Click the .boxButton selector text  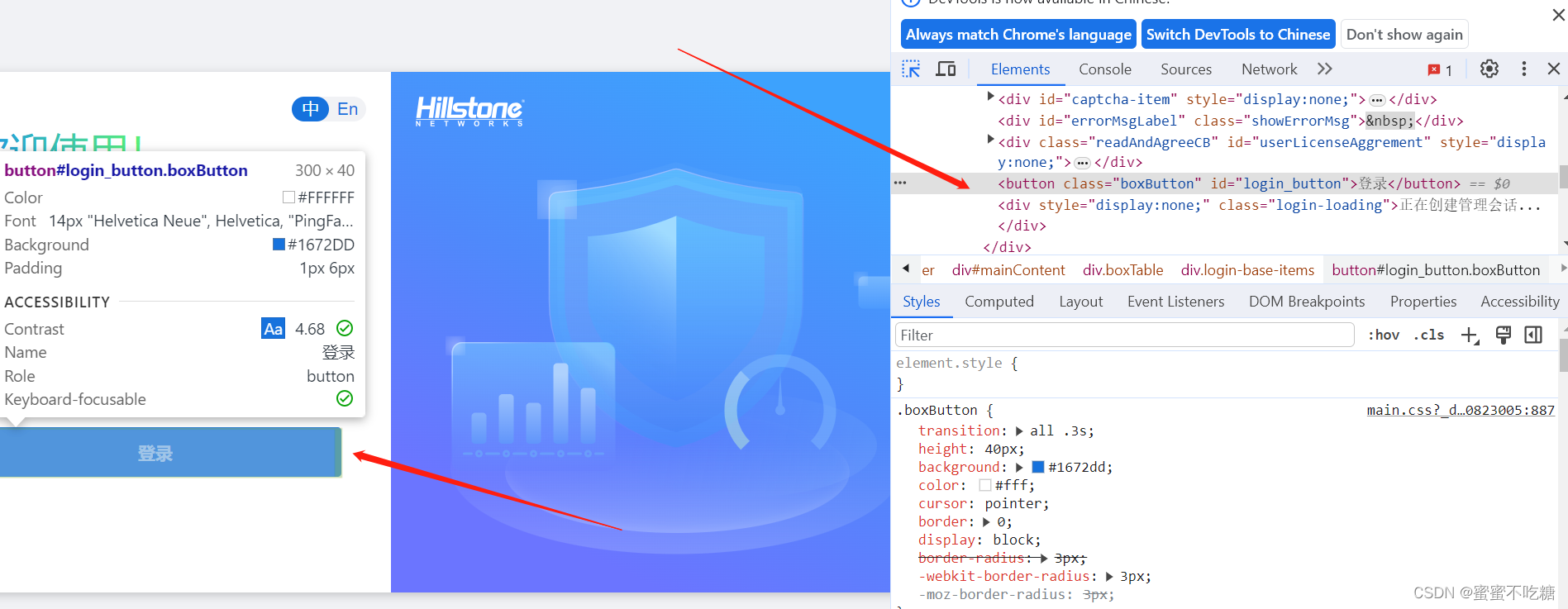pos(937,410)
